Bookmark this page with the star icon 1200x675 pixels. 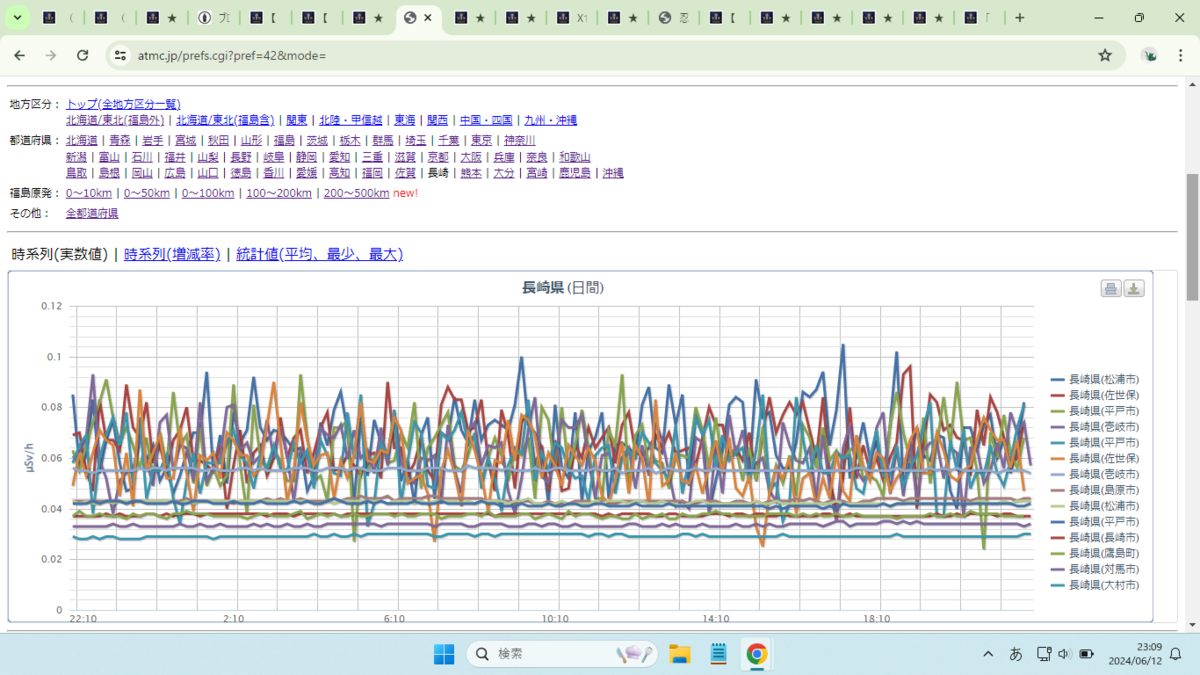[x=1105, y=55]
